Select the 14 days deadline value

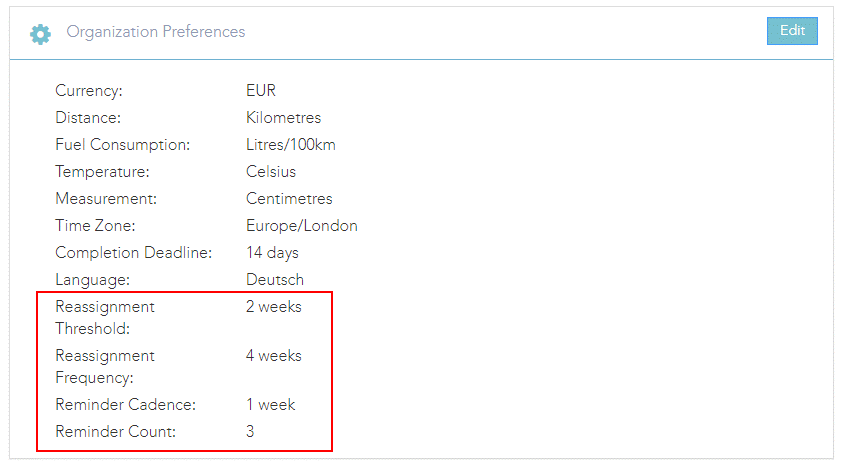(272, 253)
